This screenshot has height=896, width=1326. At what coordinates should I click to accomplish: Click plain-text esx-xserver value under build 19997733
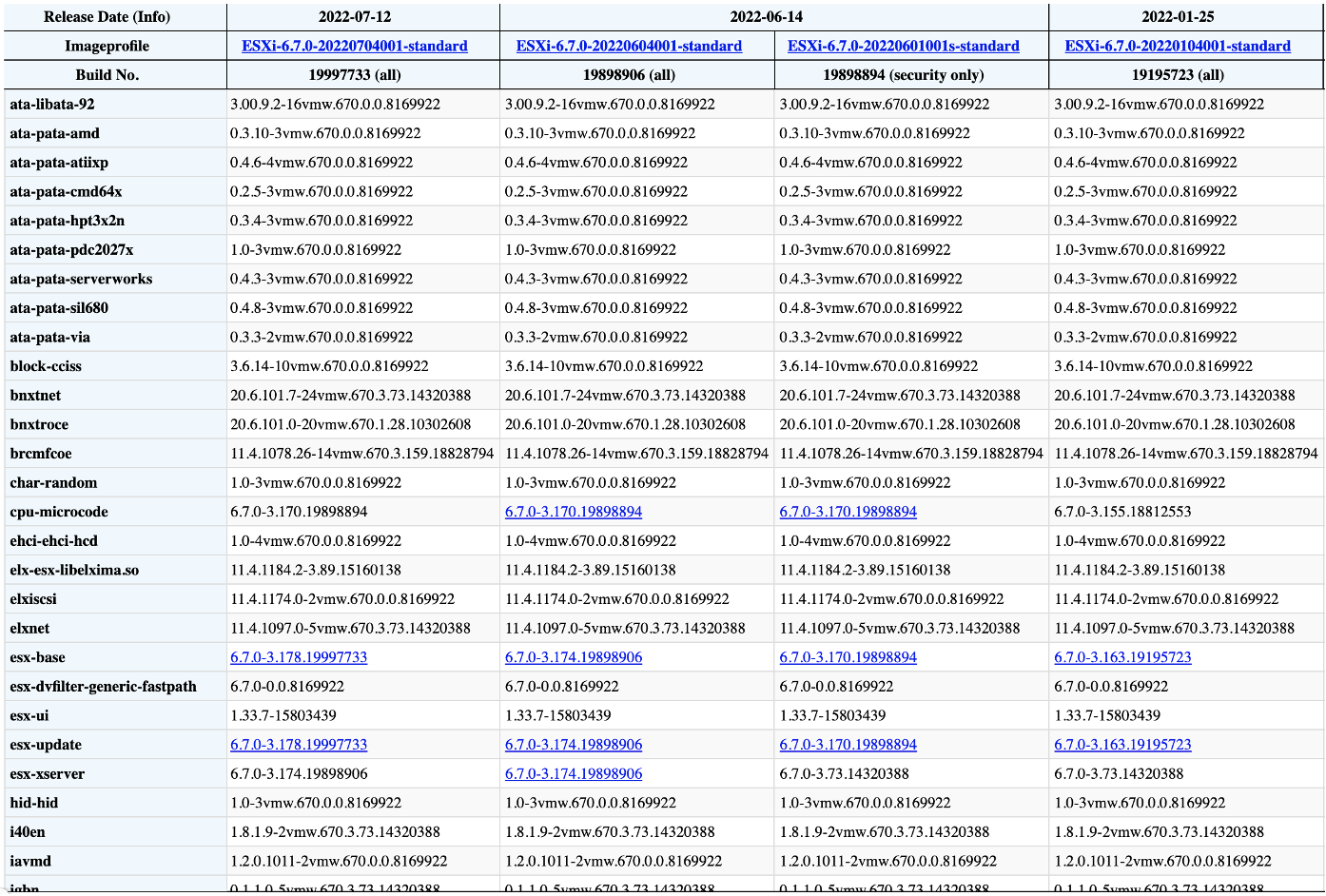pos(299,774)
